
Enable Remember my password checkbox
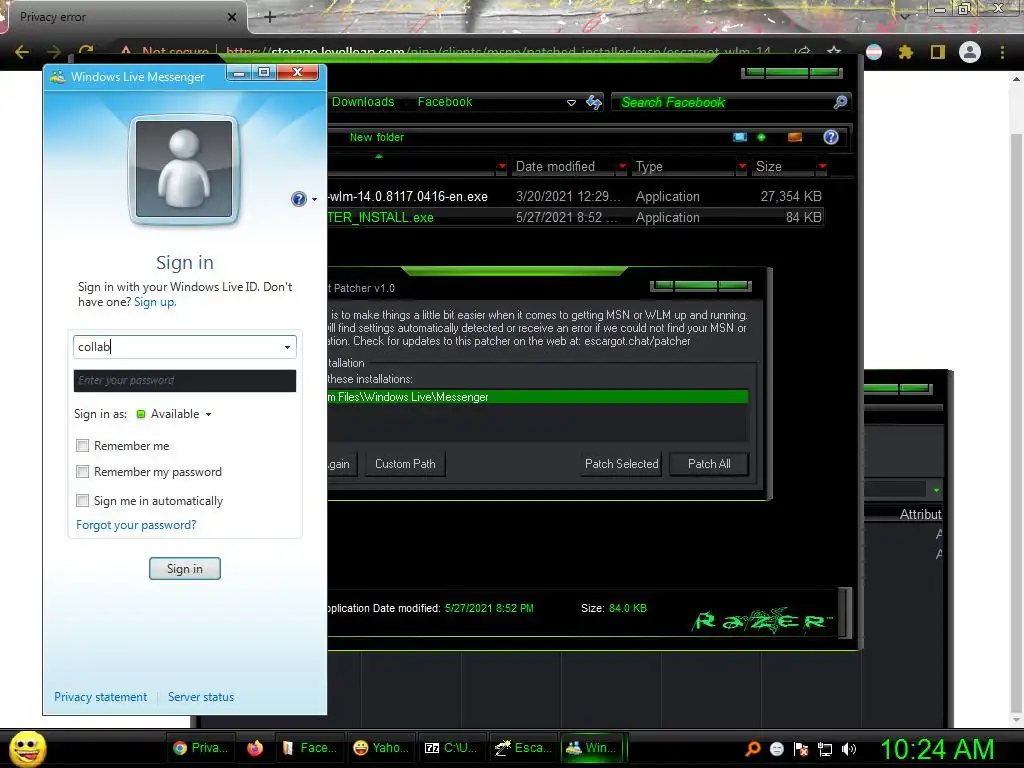[x=82, y=472]
